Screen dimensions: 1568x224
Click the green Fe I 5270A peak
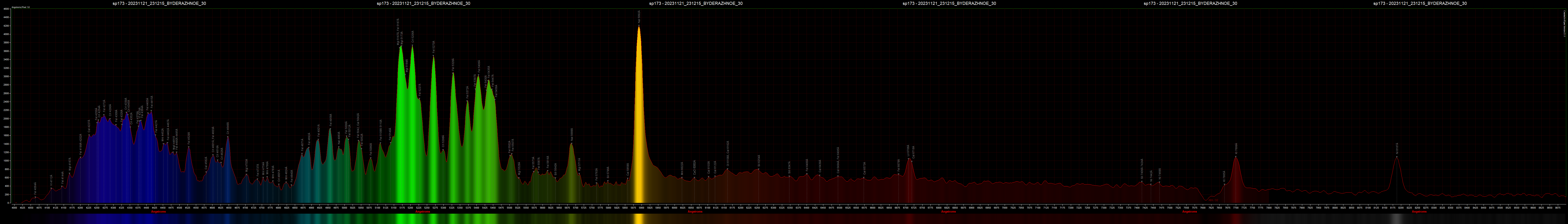[x=433, y=130]
